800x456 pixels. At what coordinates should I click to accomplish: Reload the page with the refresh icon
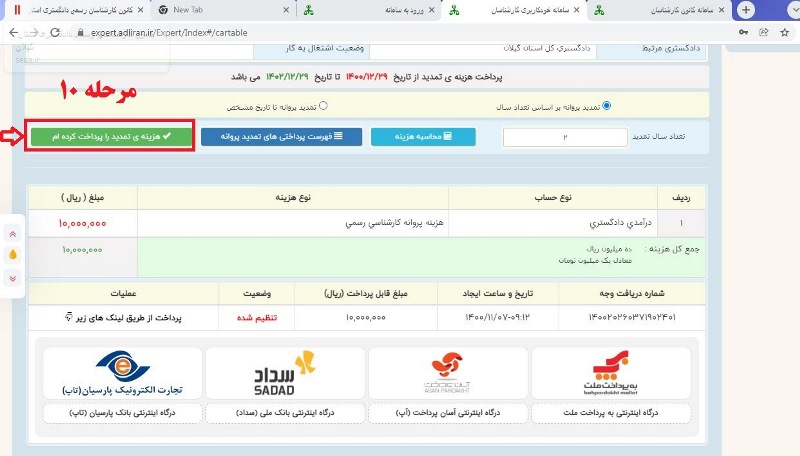[x=55, y=33]
